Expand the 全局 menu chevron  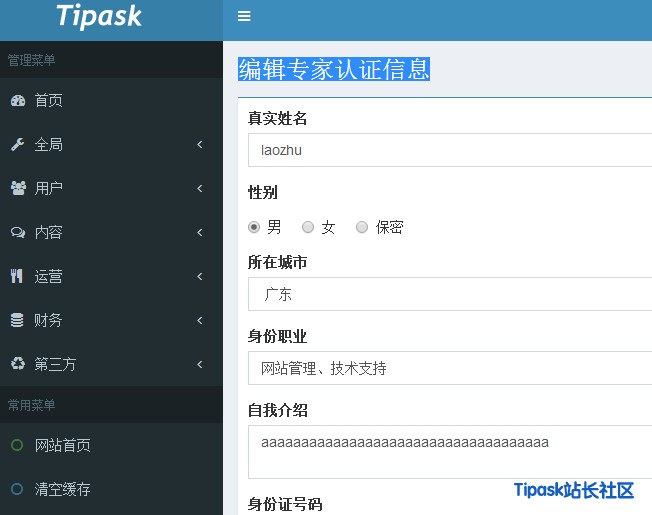[x=200, y=144]
